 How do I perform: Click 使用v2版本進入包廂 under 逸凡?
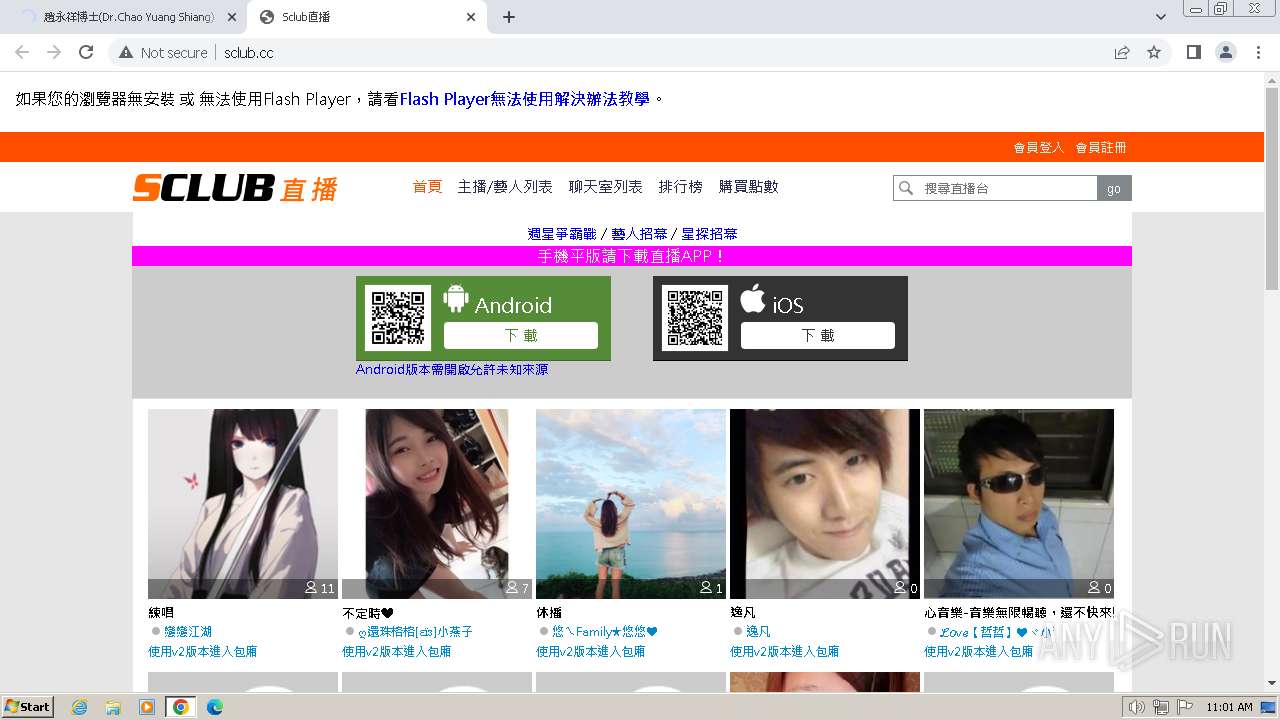[x=784, y=651]
